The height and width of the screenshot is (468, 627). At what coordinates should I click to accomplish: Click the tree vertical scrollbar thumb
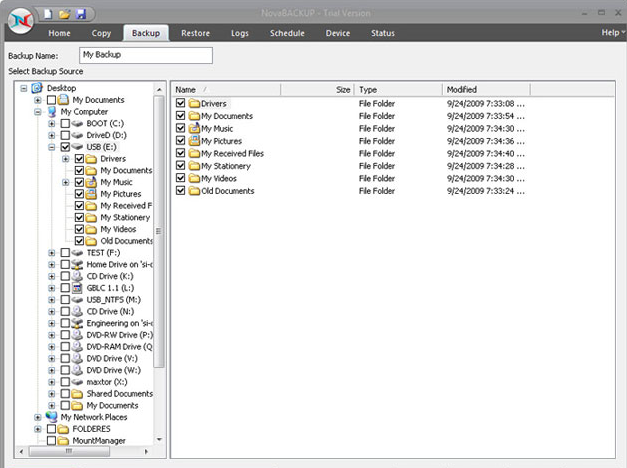(159, 231)
